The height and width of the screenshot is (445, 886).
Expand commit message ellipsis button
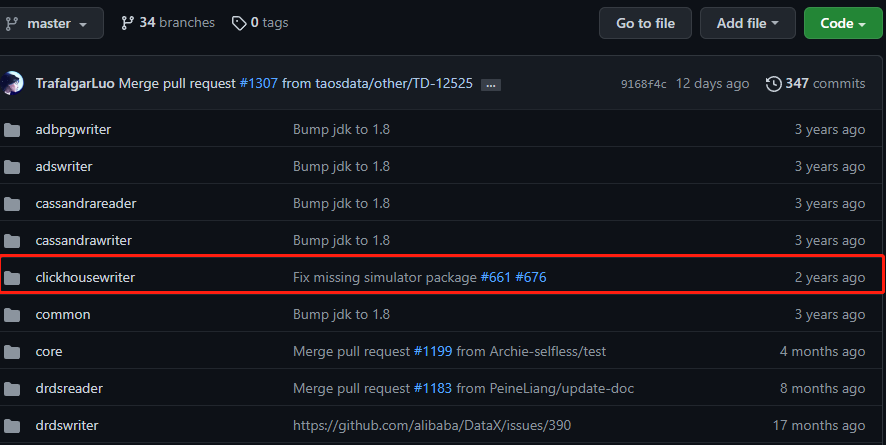pyautogui.click(x=490, y=85)
